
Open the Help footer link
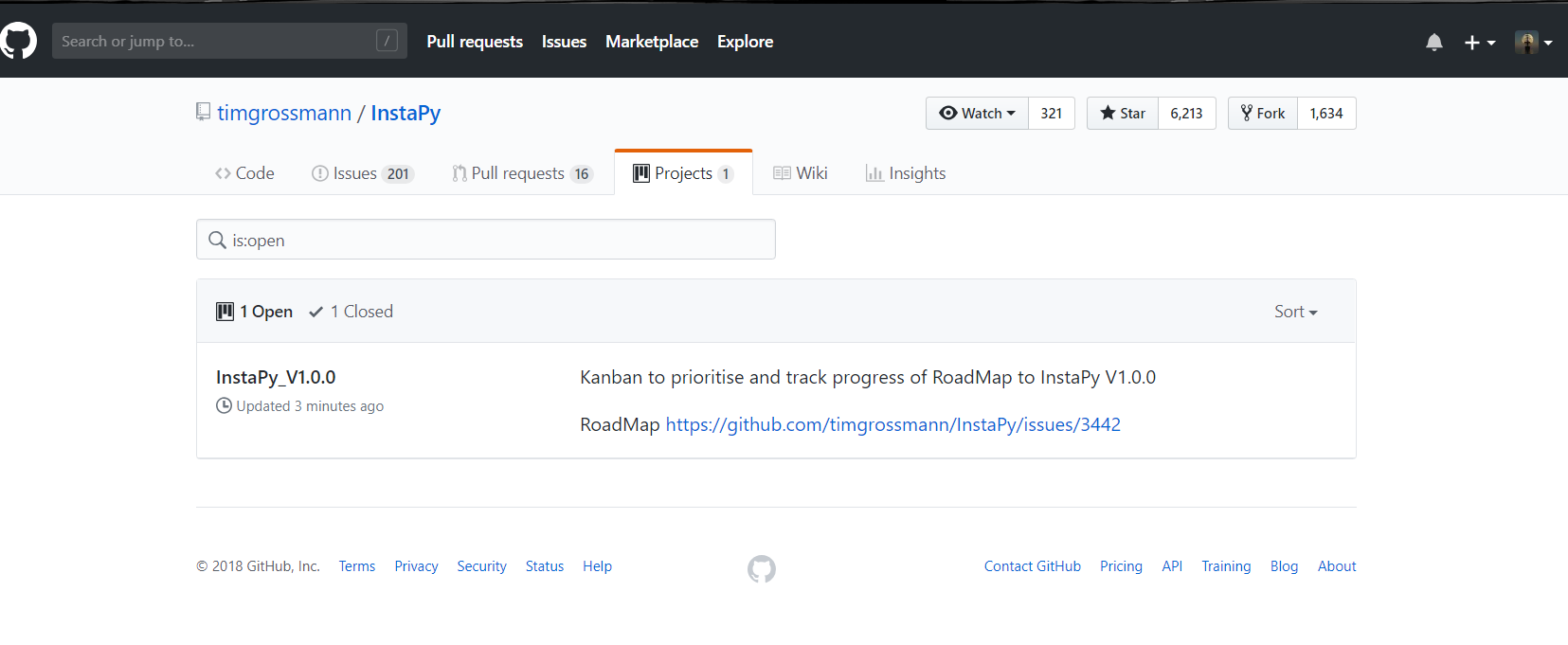pos(597,566)
